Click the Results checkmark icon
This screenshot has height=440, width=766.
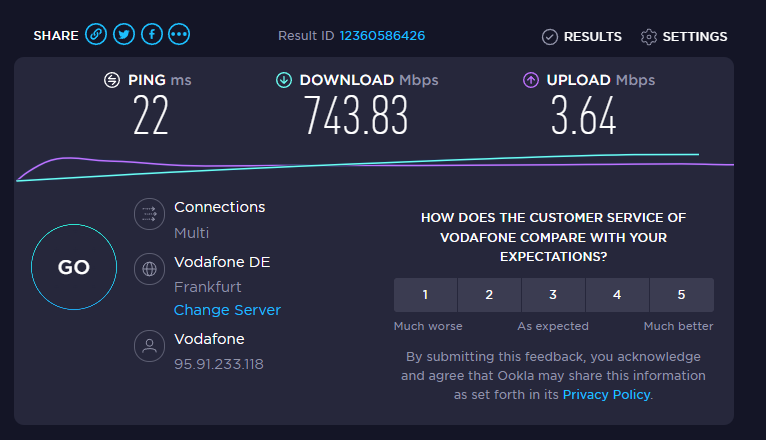[x=550, y=37]
